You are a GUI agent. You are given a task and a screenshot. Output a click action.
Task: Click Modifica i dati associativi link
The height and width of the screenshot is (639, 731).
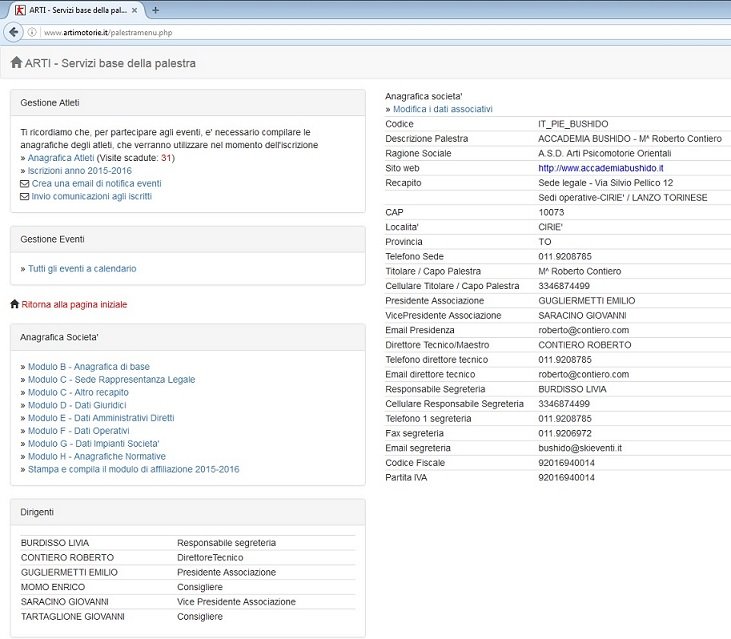(x=442, y=109)
